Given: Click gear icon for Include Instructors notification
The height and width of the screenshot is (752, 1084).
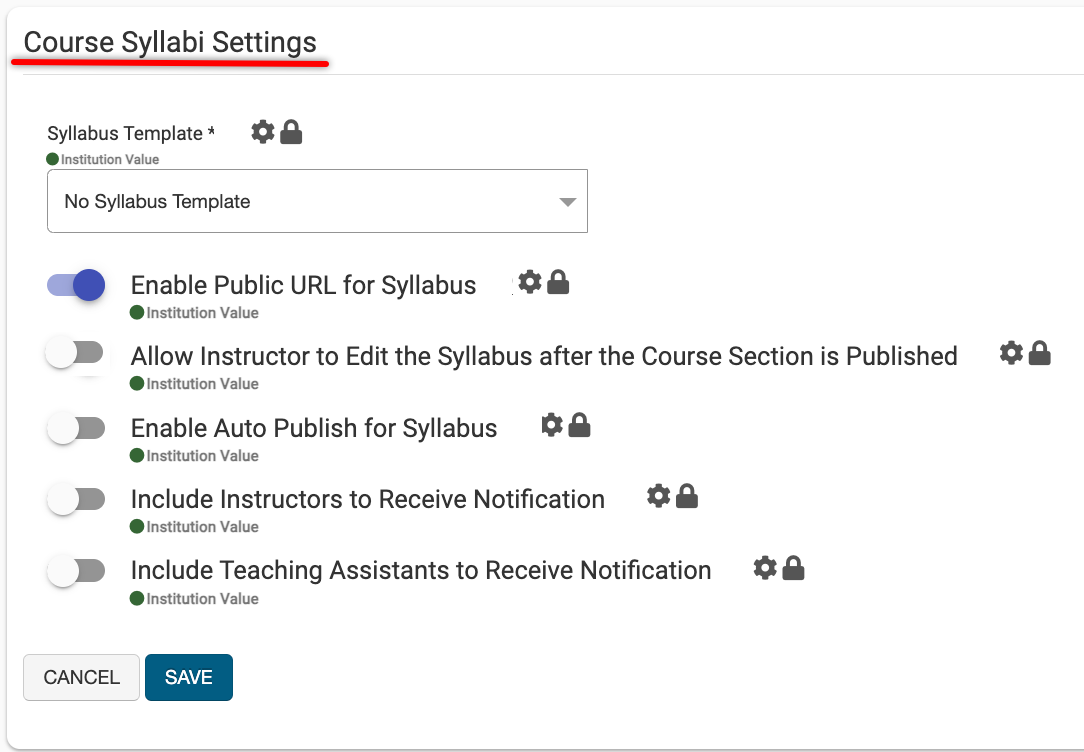Looking at the screenshot, I should (x=658, y=496).
